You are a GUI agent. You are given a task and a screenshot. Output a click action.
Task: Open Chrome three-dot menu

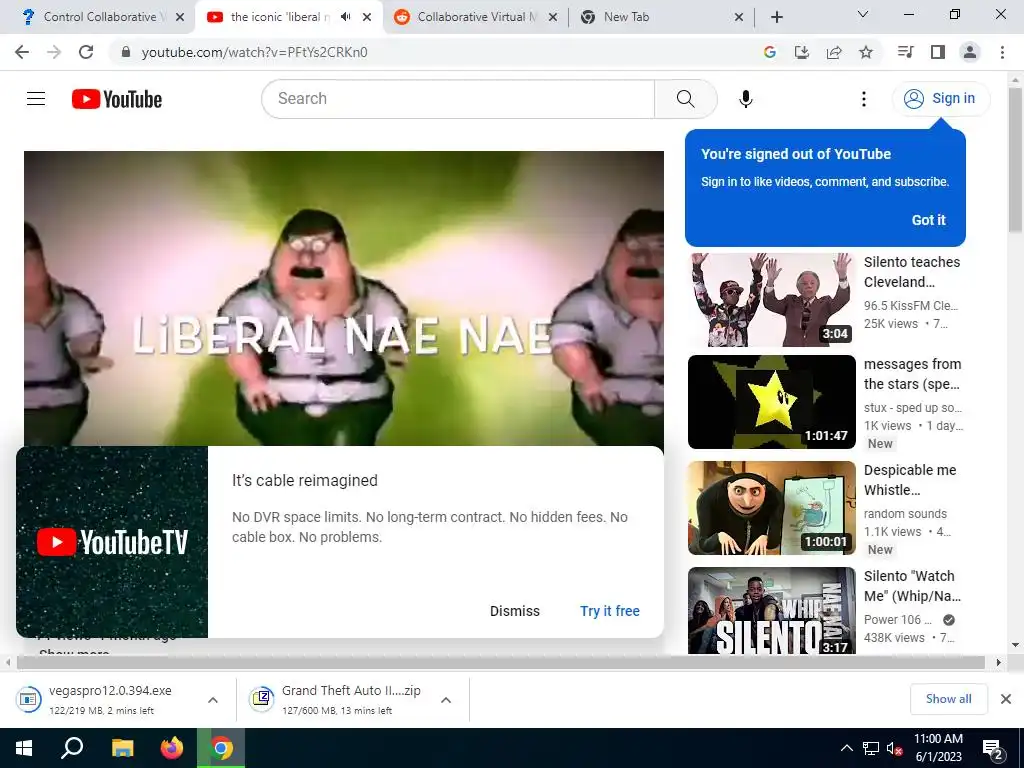(x=1002, y=52)
